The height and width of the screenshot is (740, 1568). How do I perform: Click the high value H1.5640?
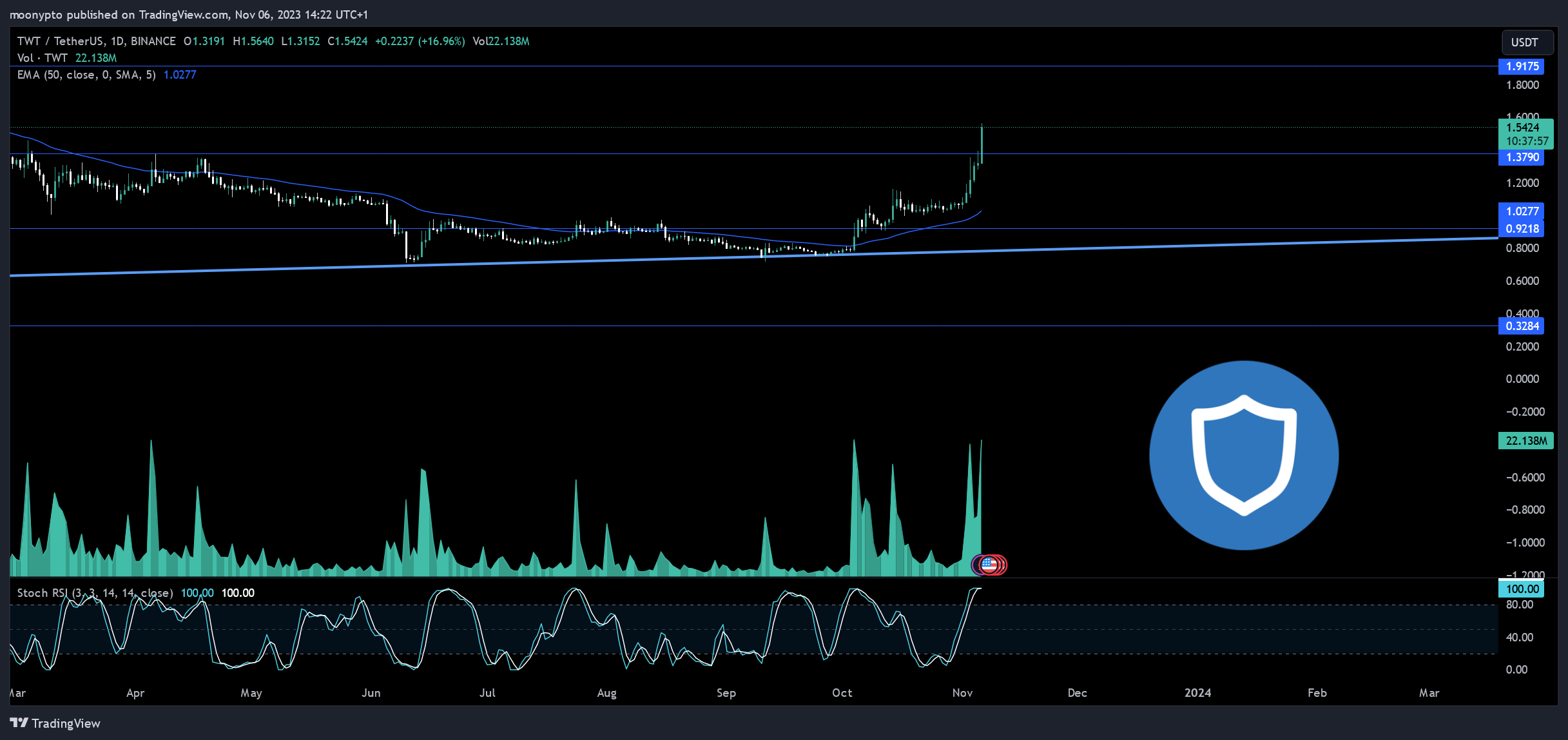tap(253, 41)
